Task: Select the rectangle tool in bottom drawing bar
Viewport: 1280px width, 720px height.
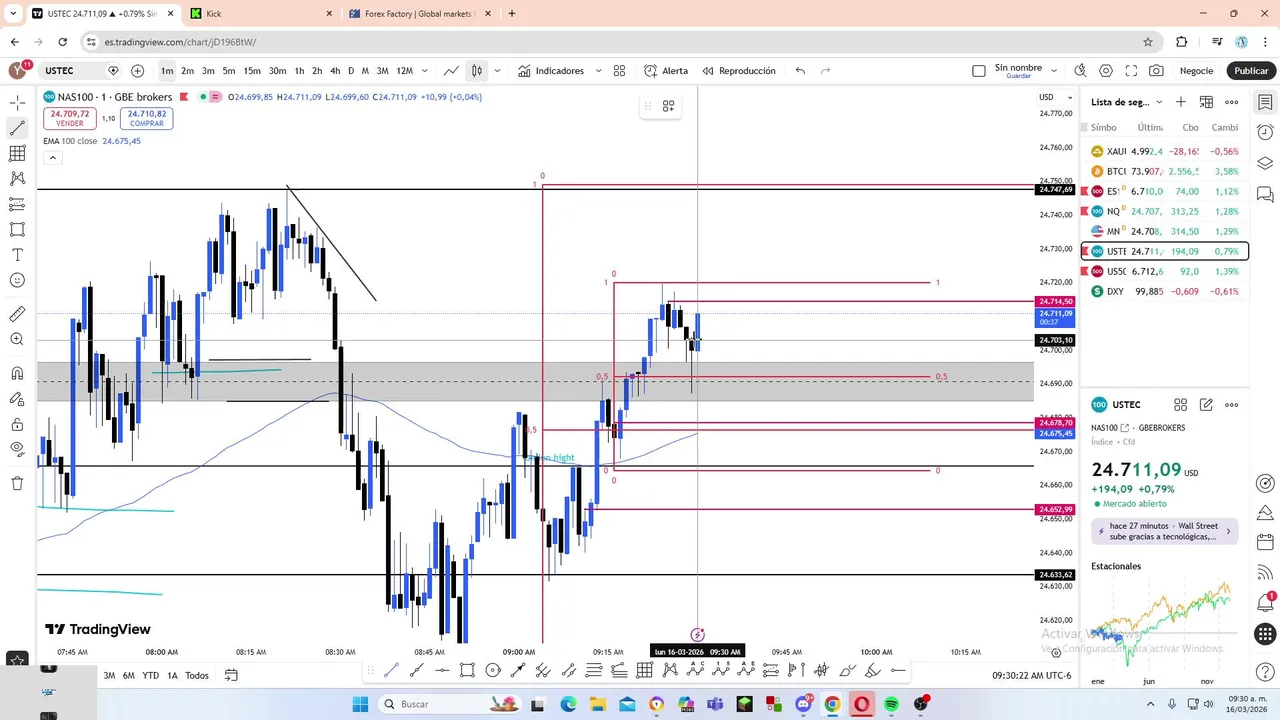Action: point(467,671)
